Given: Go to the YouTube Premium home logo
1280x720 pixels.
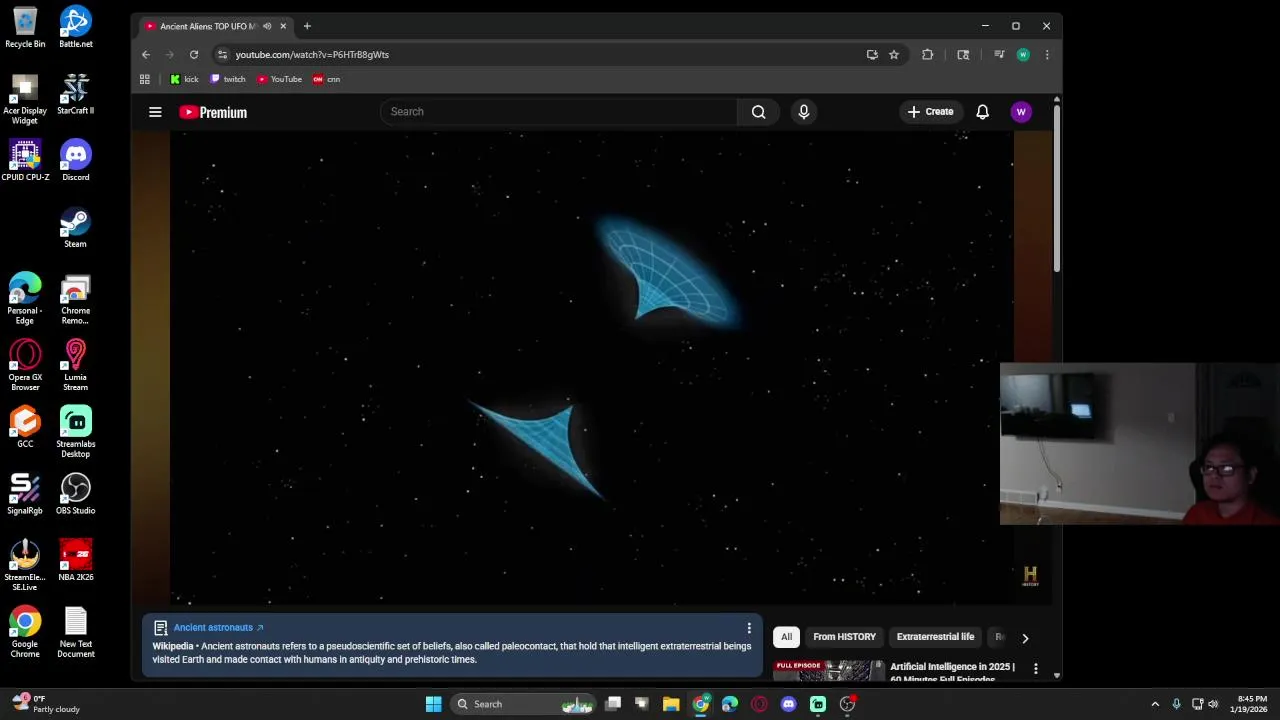Looking at the screenshot, I should coord(213,112).
